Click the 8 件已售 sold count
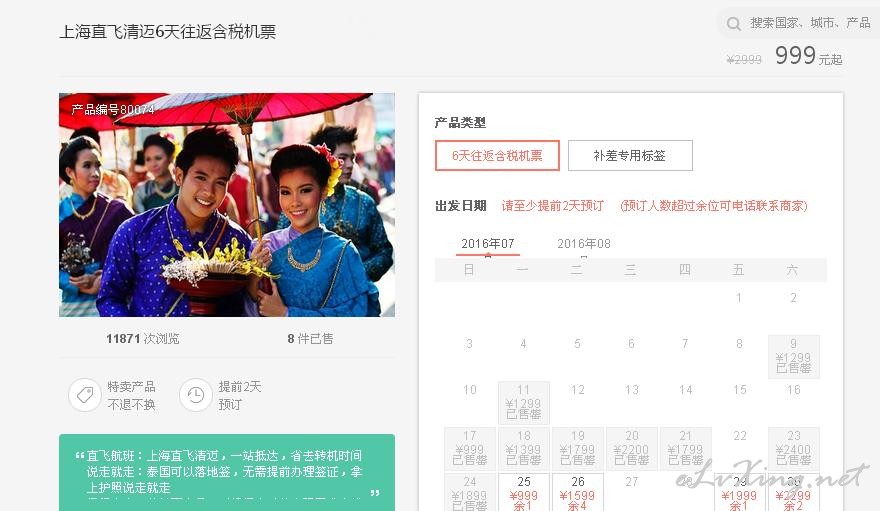The image size is (880, 511). tap(310, 339)
